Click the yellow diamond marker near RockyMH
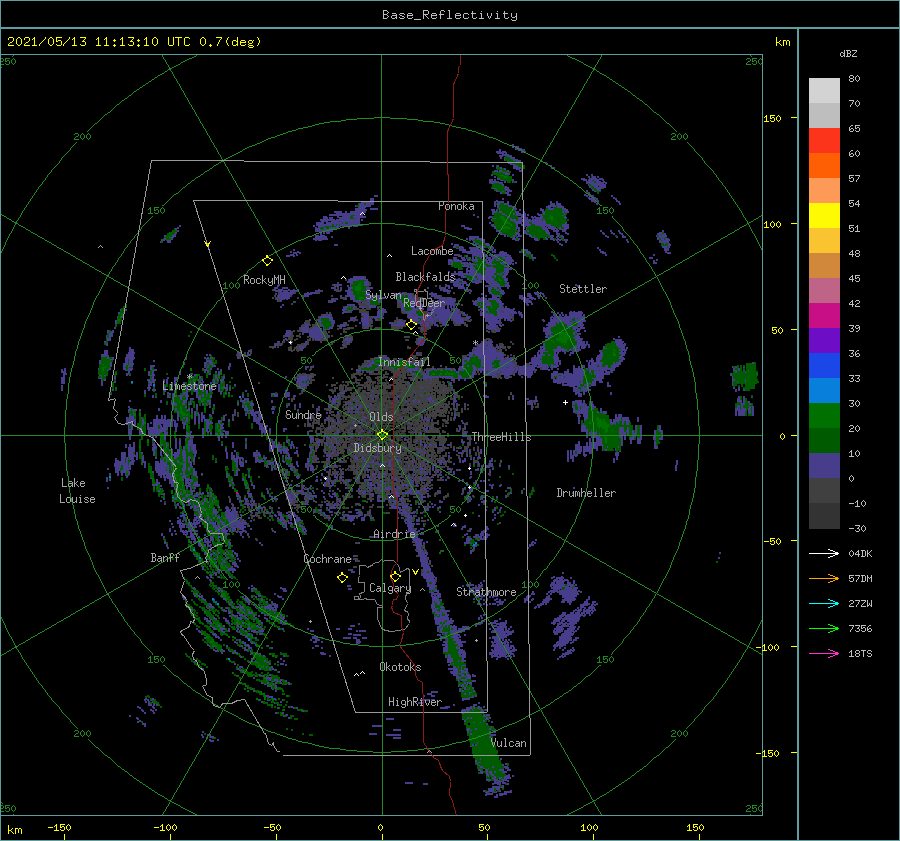 coord(267,261)
